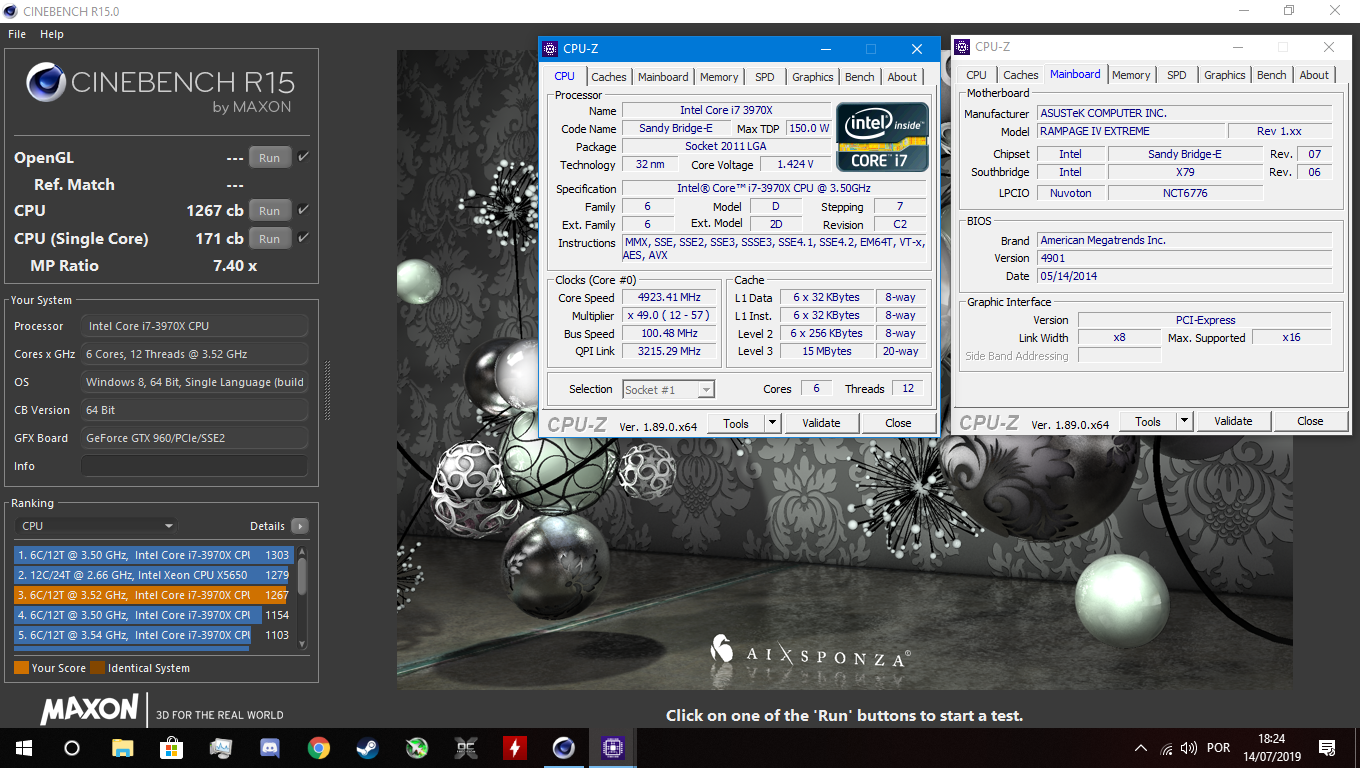Click the brown Identical System legend swatch
This screenshot has height=768, width=1360.
coord(97,668)
